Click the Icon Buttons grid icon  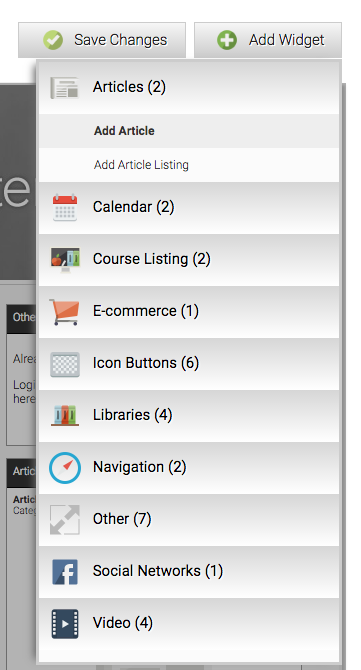(65, 364)
